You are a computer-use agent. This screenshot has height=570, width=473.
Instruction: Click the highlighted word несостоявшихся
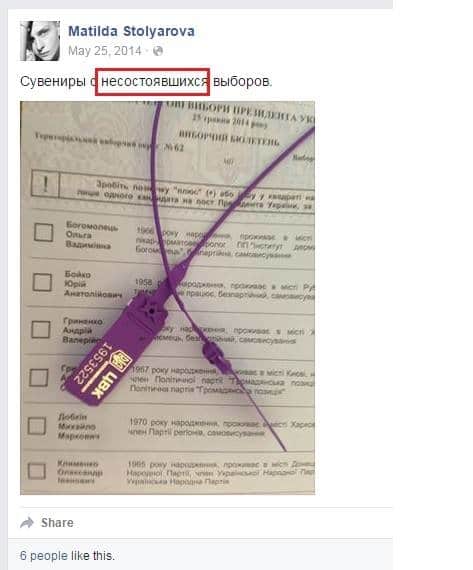click(x=153, y=82)
